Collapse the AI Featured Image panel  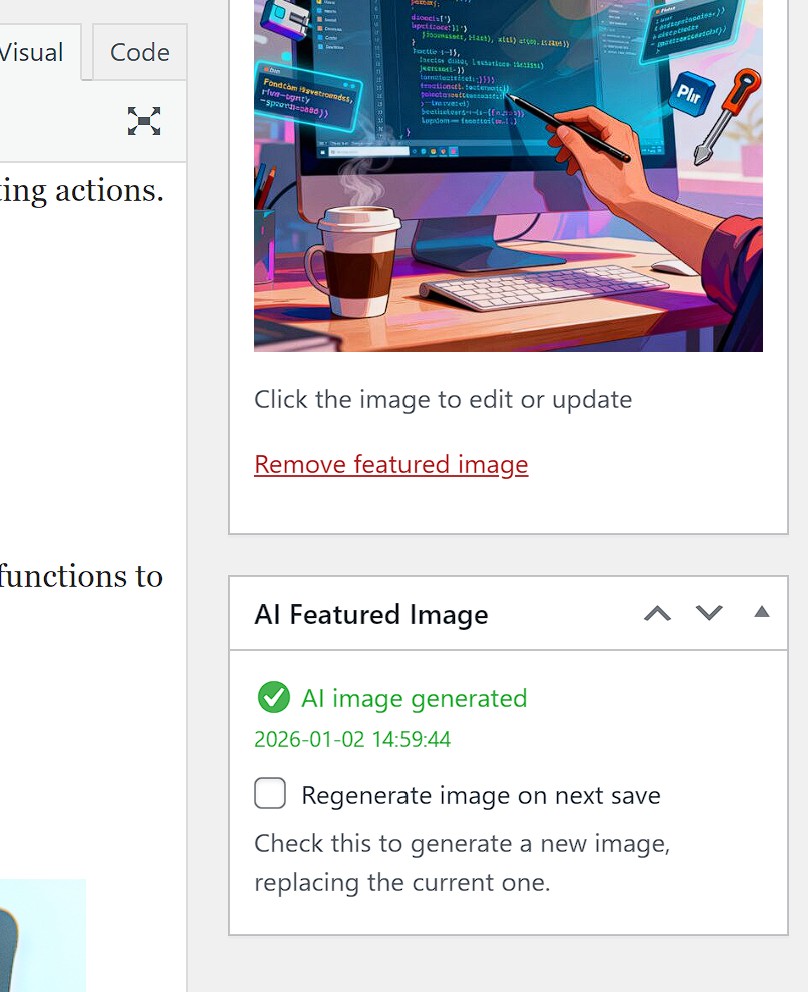pyautogui.click(x=761, y=613)
